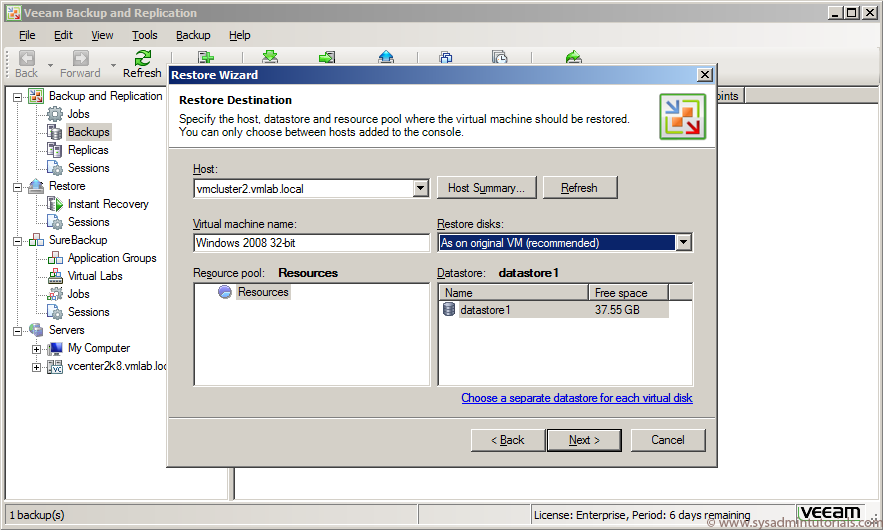Viewport: 883px width, 530px height.
Task: Proceed with the Next > button
Action: click(x=585, y=440)
